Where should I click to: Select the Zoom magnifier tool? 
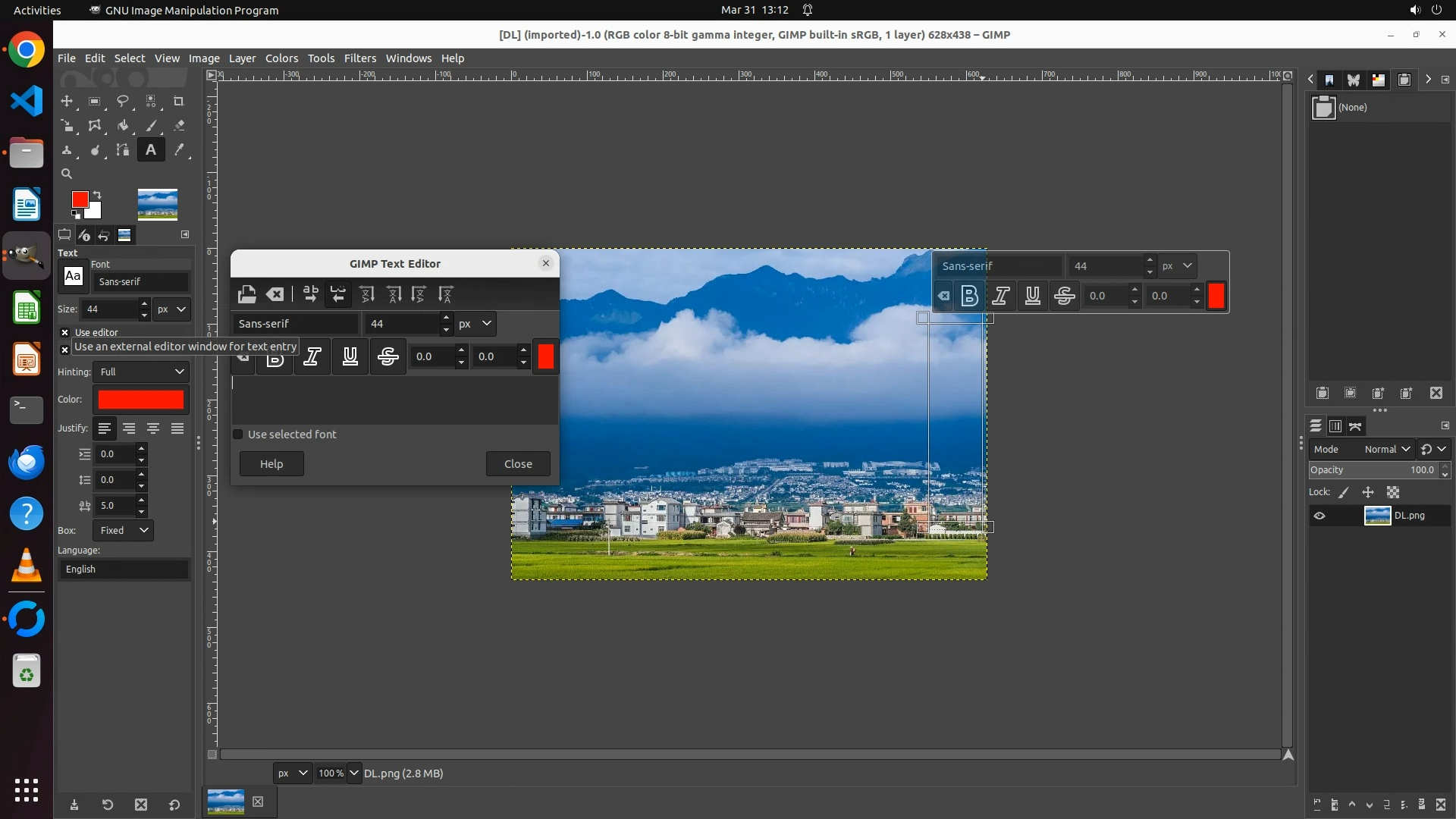pos(67,174)
